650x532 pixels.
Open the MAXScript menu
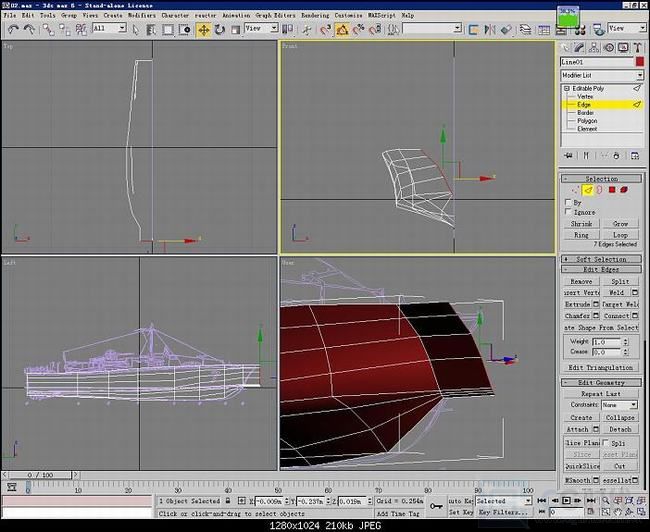pos(382,15)
